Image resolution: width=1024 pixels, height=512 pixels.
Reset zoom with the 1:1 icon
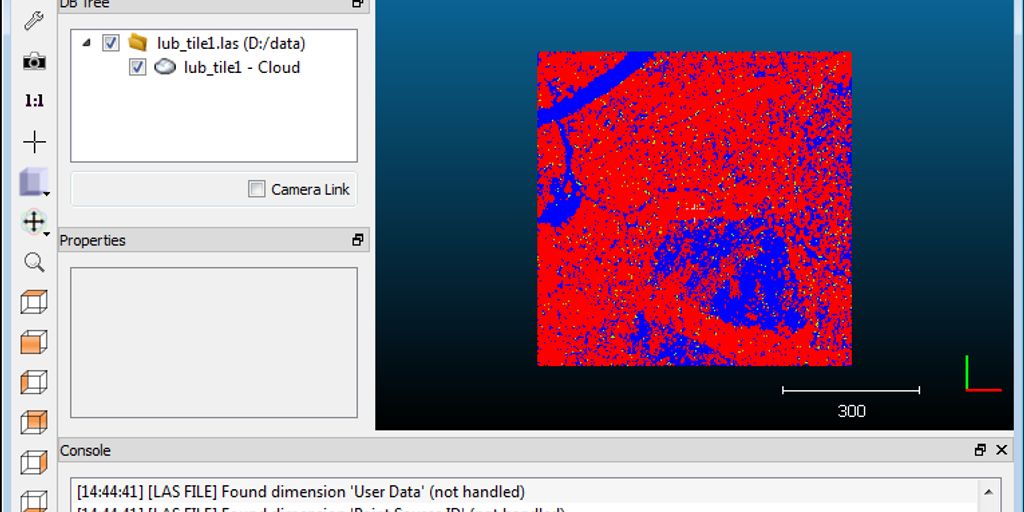coord(34,101)
